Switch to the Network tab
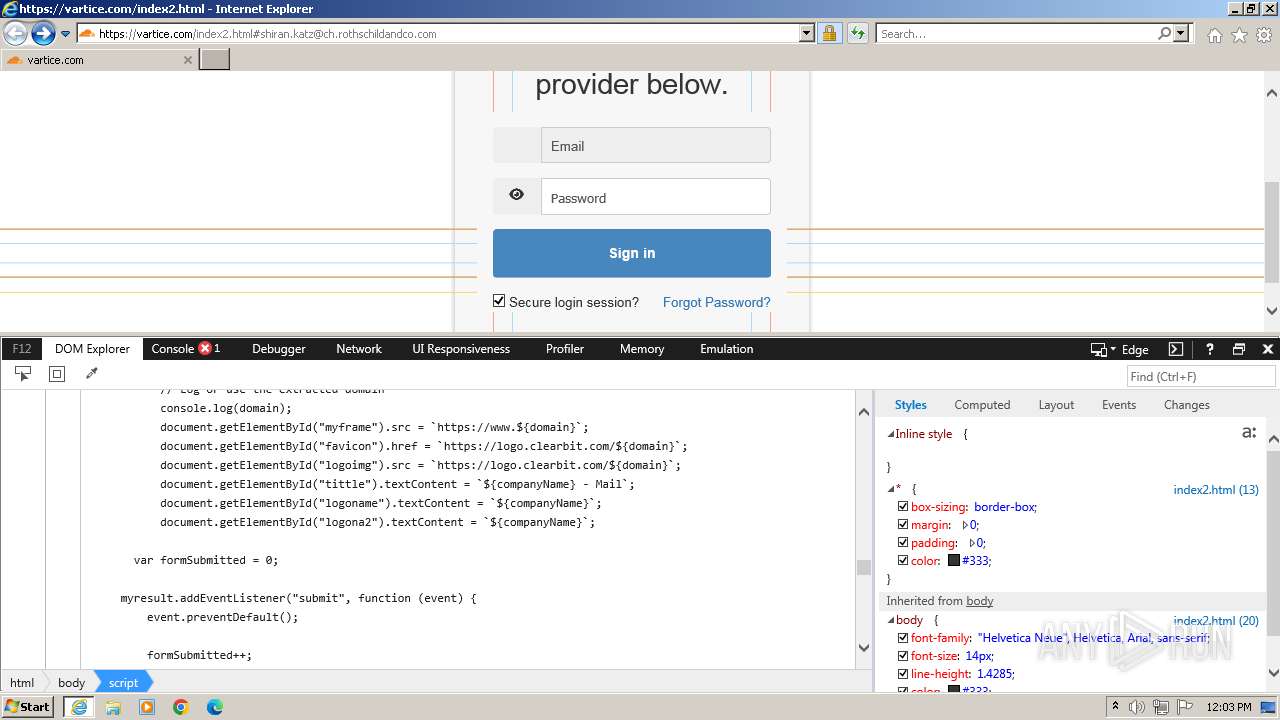The width and height of the screenshot is (1280, 720). pyautogui.click(x=359, y=349)
